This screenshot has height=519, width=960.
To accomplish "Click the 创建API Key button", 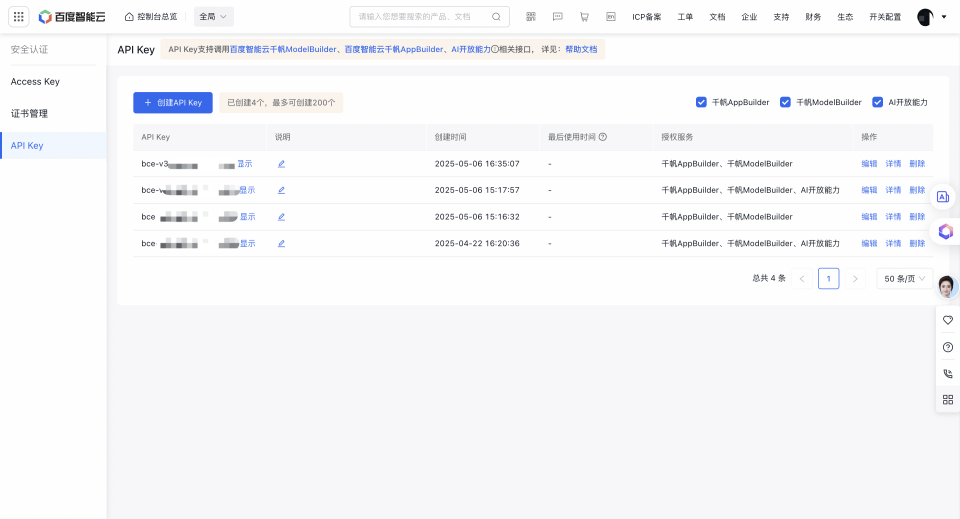I will (x=173, y=103).
